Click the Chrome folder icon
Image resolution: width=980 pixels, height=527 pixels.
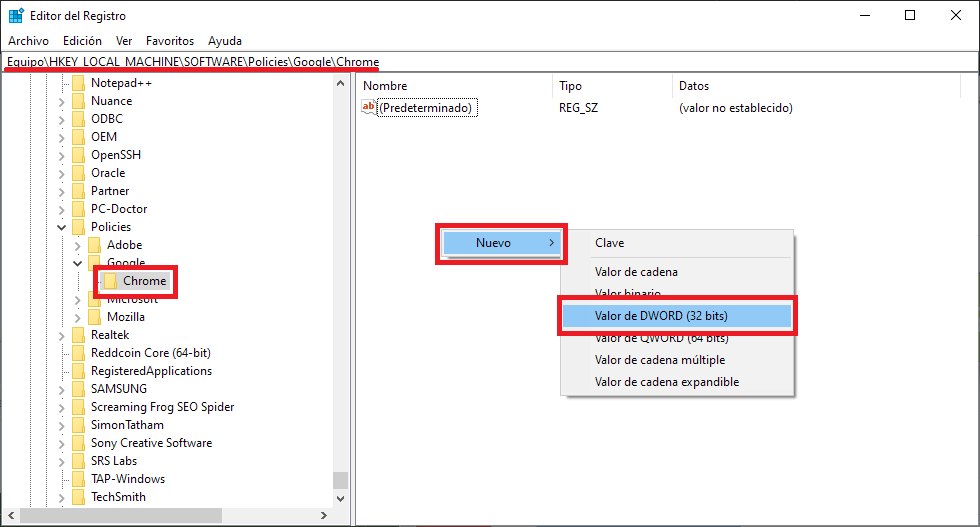(111, 281)
